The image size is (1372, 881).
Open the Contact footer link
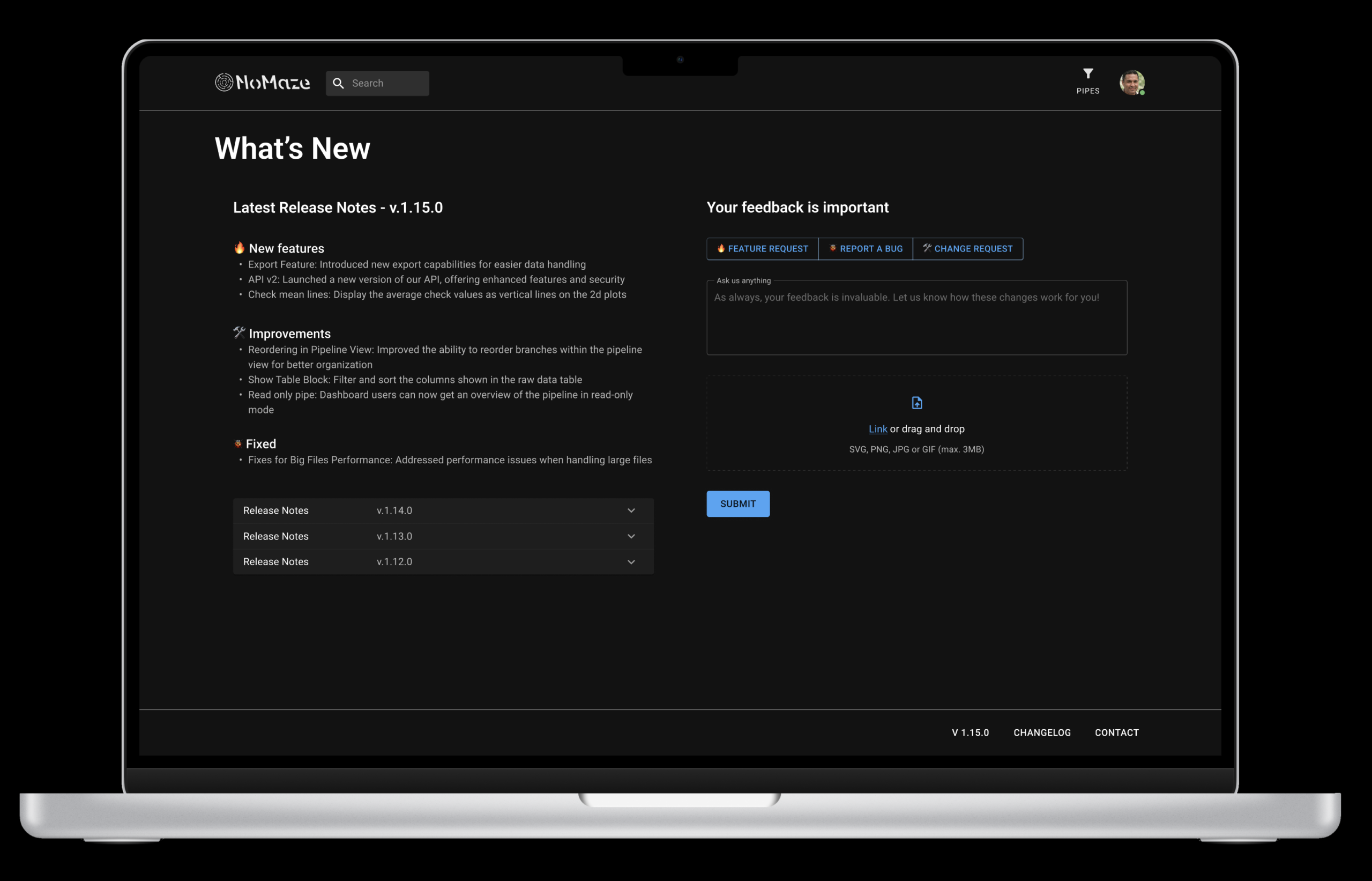point(1116,732)
